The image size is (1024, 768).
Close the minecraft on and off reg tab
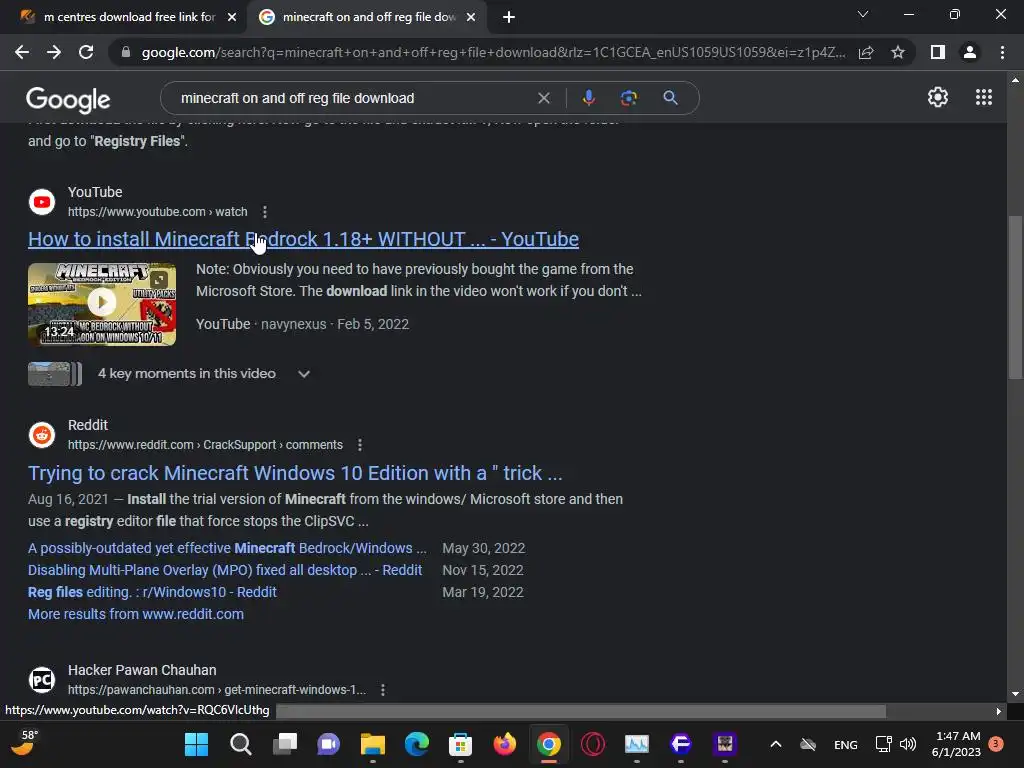471,17
